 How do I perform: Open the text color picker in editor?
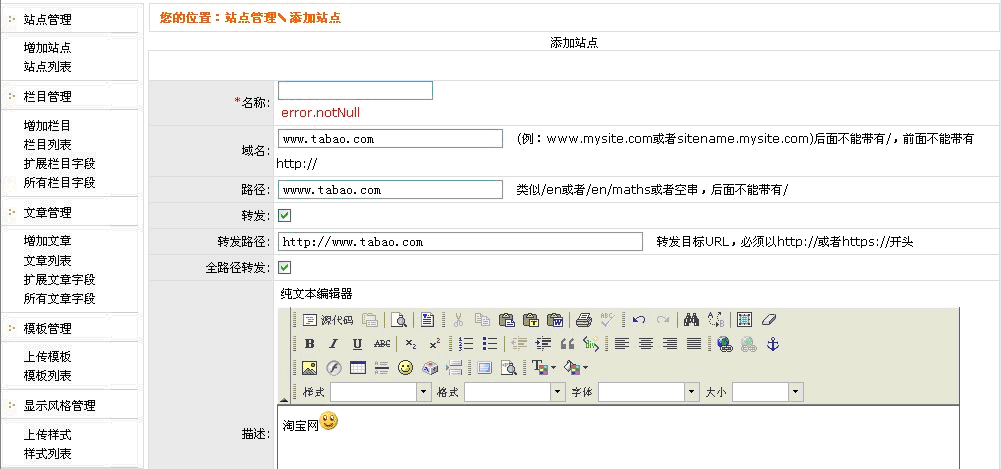point(544,368)
